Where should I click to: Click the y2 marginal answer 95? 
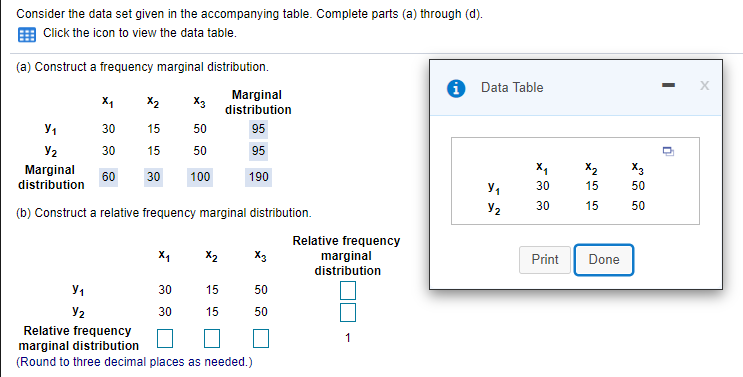coord(258,151)
